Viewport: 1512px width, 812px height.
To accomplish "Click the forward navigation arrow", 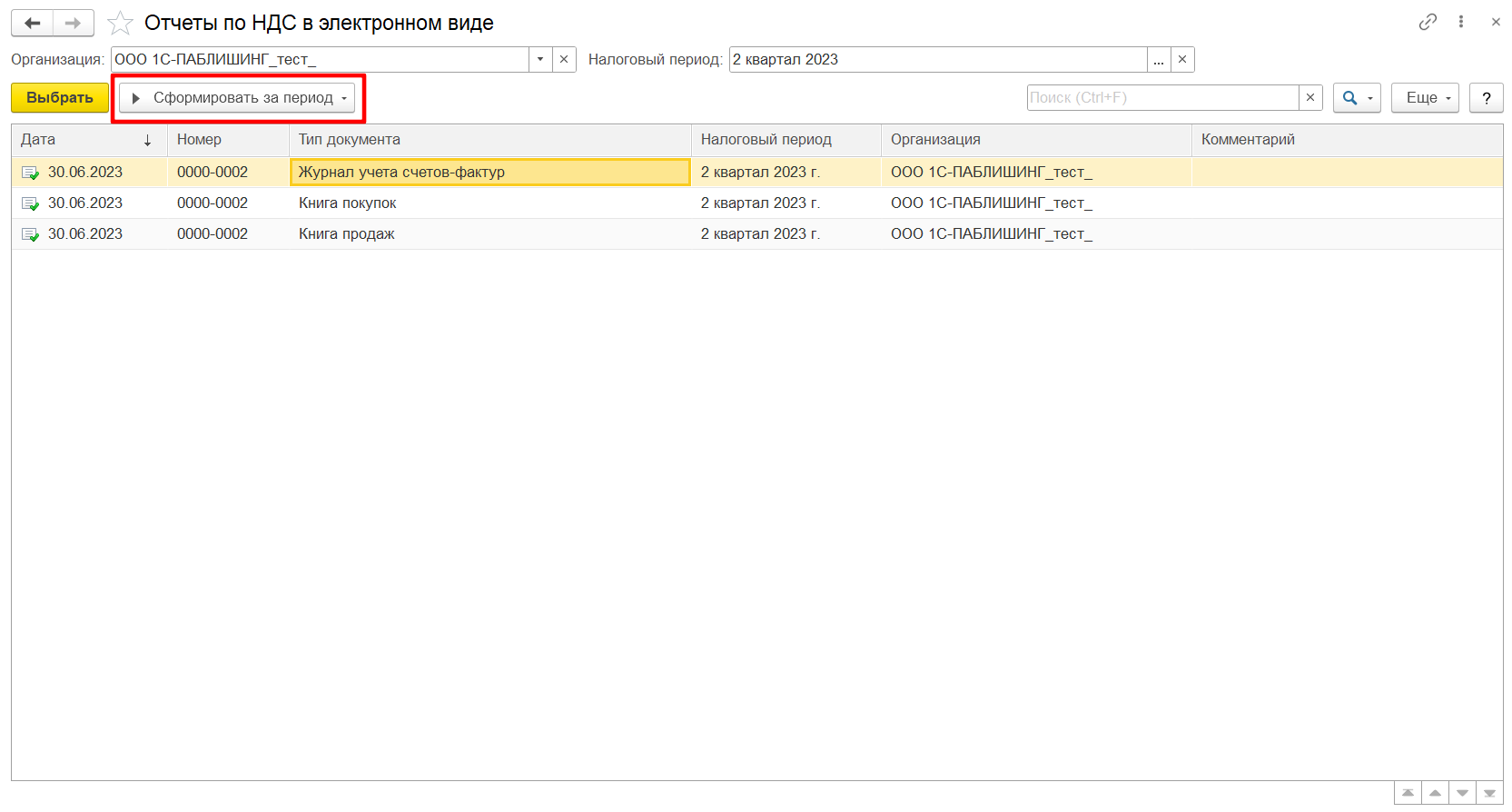I will [x=74, y=24].
